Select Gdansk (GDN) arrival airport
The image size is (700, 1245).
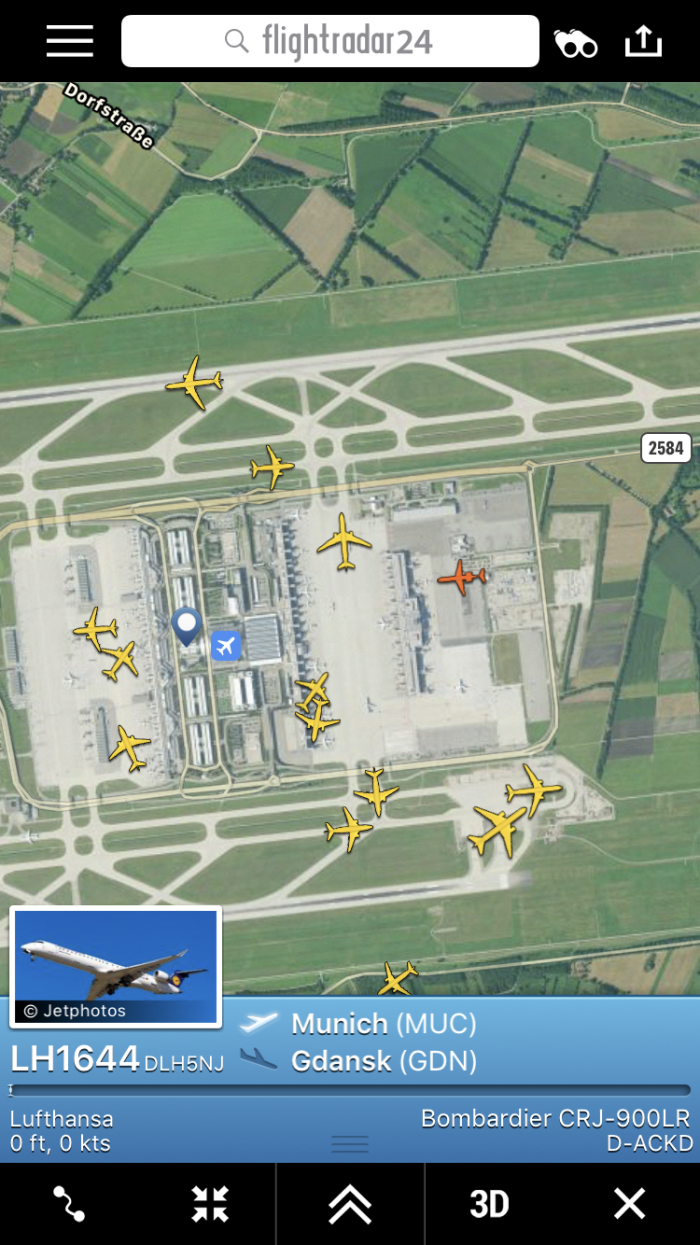click(383, 1061)
